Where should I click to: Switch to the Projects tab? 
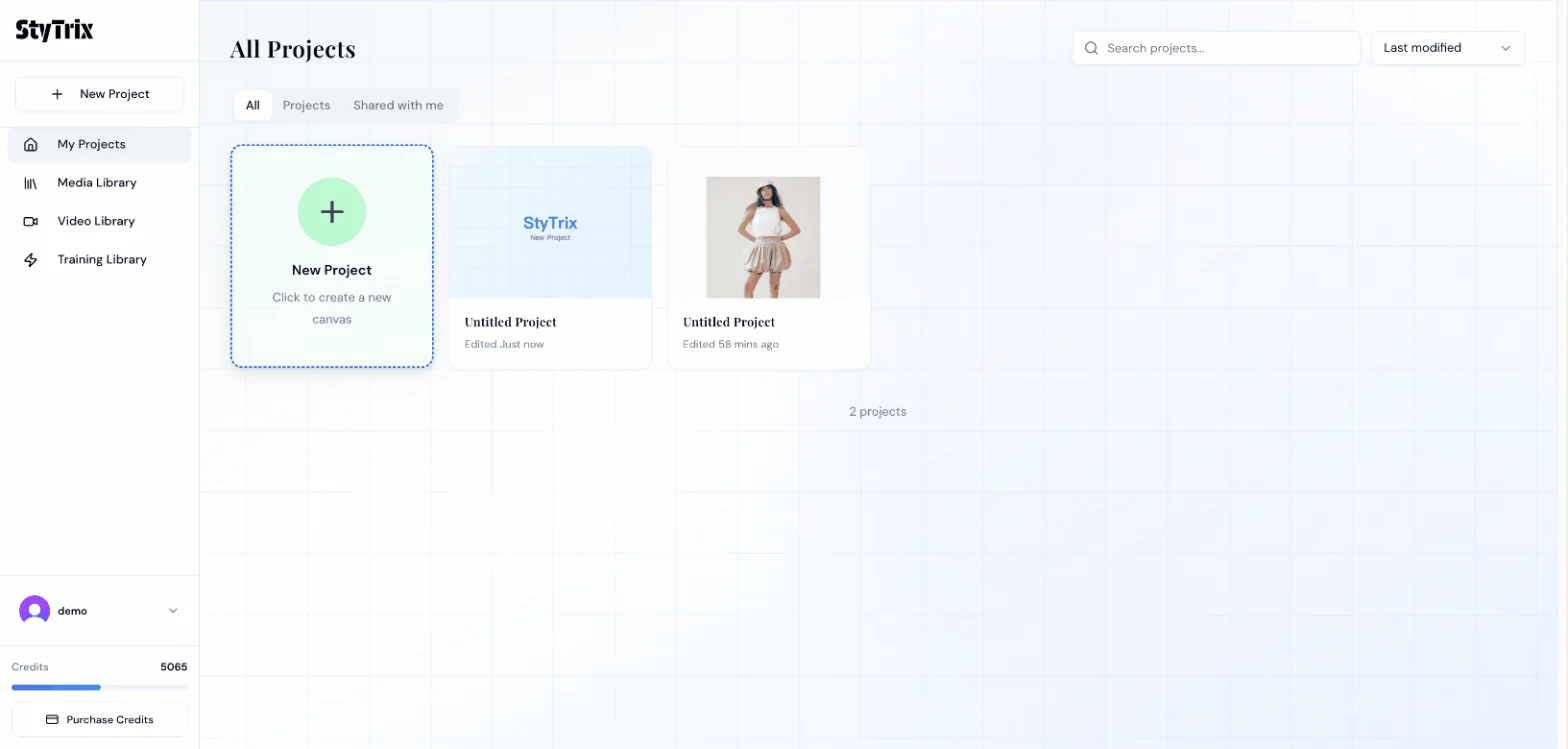[306, 105]
